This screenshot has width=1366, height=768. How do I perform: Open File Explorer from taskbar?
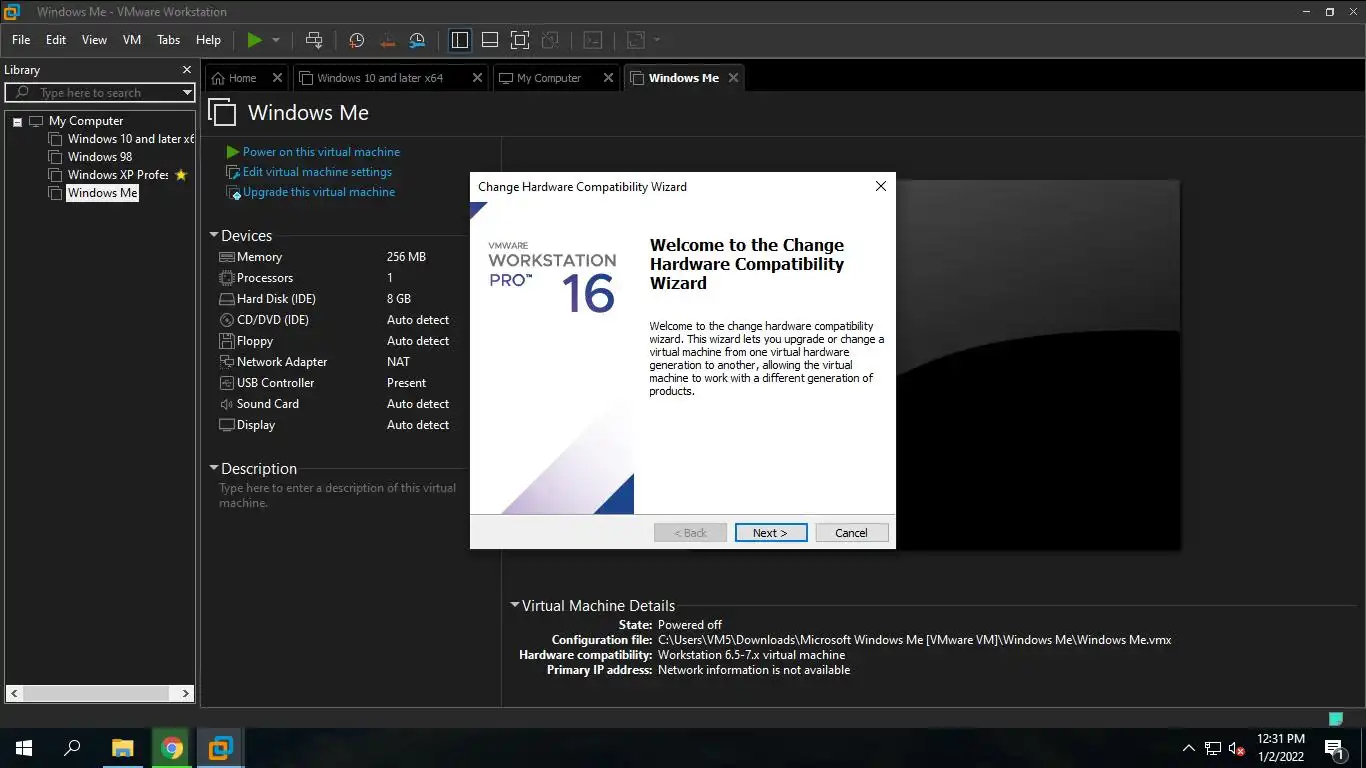click(x=122, y=748)
